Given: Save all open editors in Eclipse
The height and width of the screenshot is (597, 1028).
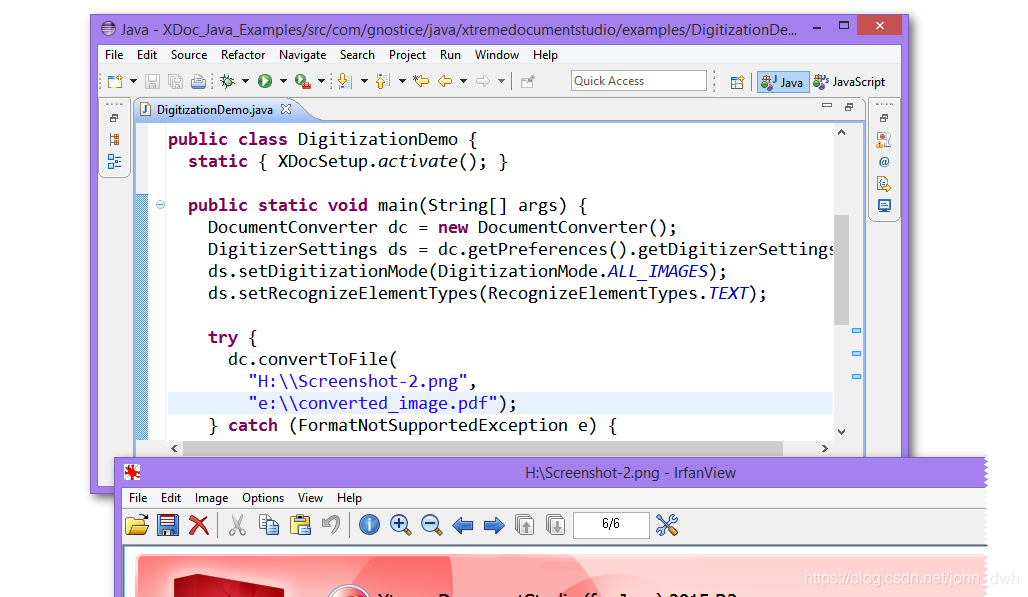Looking at the screenshot, I should tap(176, 82).
